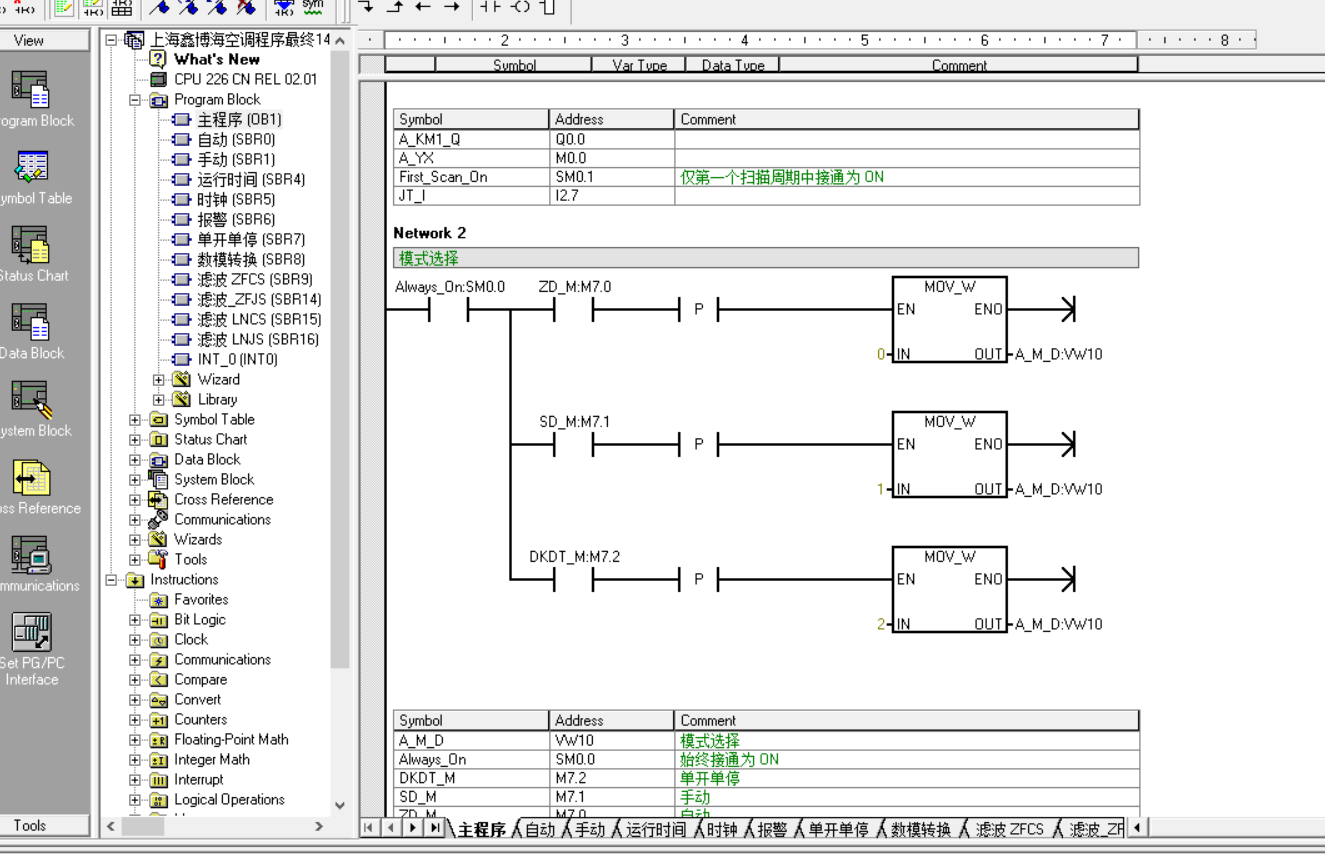The height and width of the screenshot is (866, 1325).
Task: Select What's New in the tree
Action: click(x=216, y=59)
